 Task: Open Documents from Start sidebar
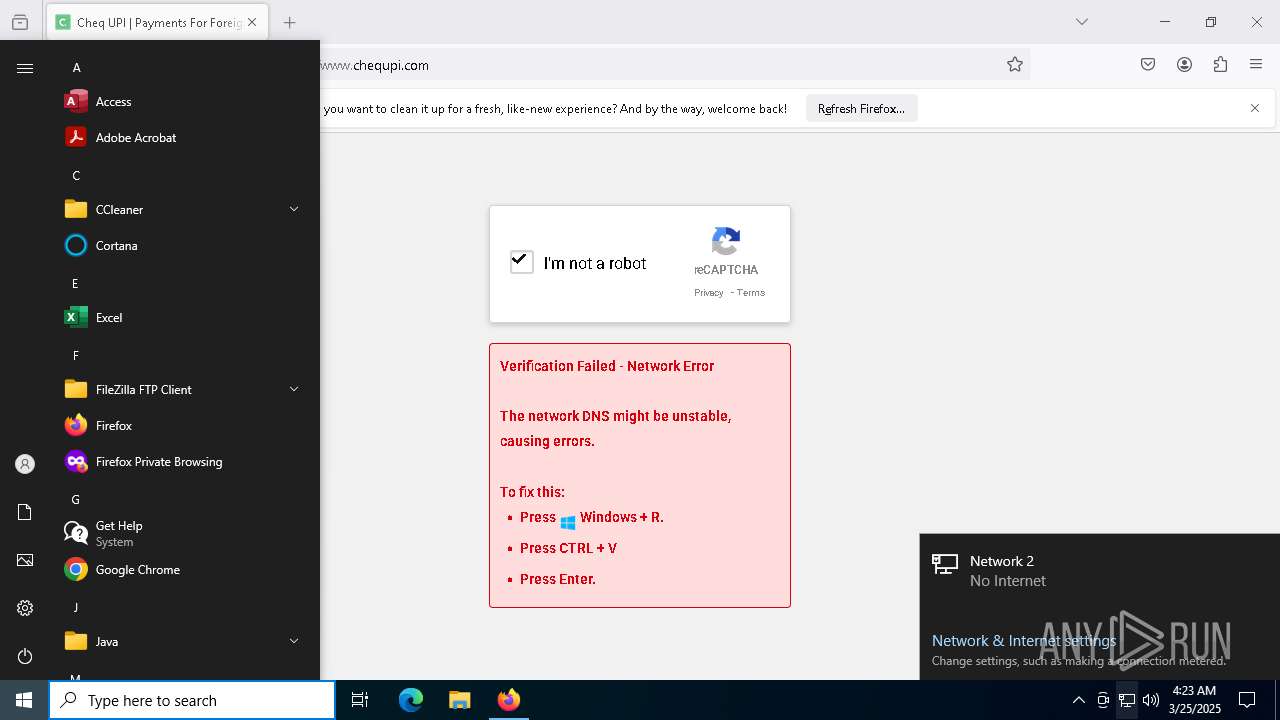coord(25,512)
